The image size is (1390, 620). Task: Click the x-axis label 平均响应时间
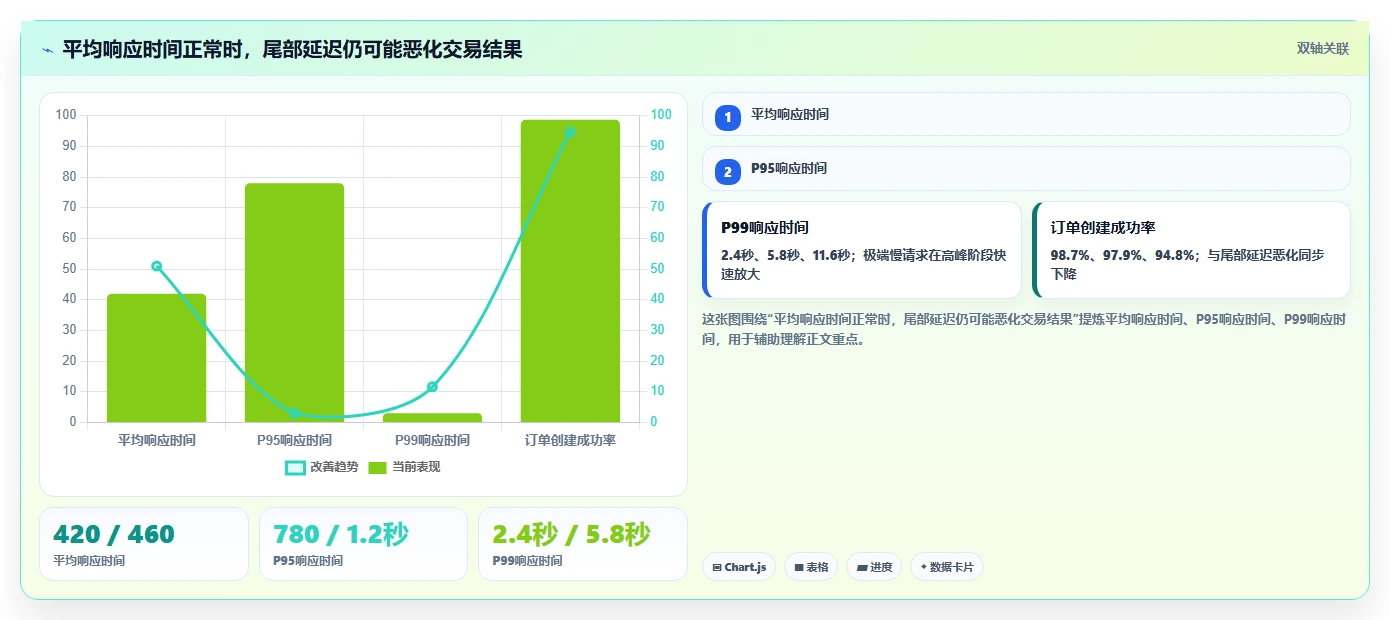point(157,440)
